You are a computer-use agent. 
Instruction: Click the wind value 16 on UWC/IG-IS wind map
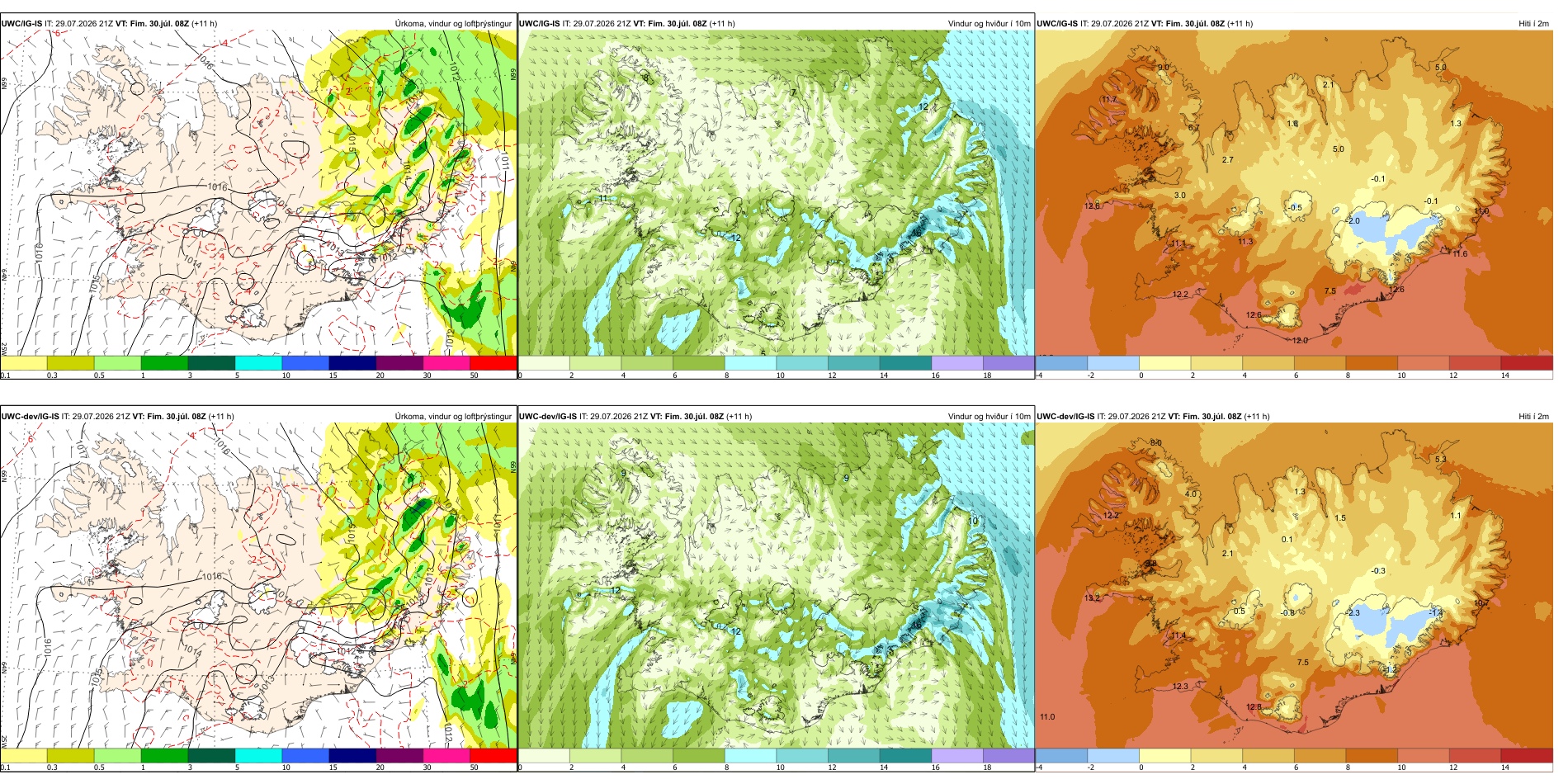coord(914,233)
